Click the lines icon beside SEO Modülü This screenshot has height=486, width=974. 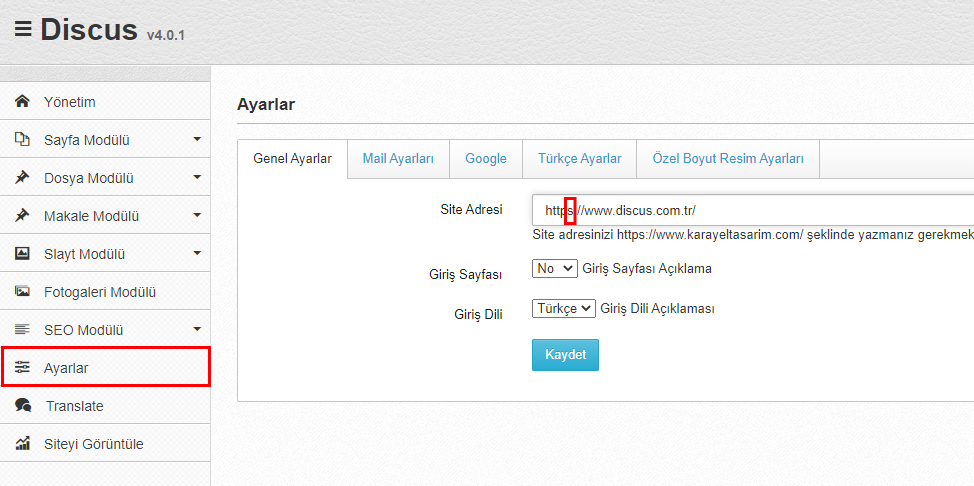pyautogui.click(x=22, y=329)
